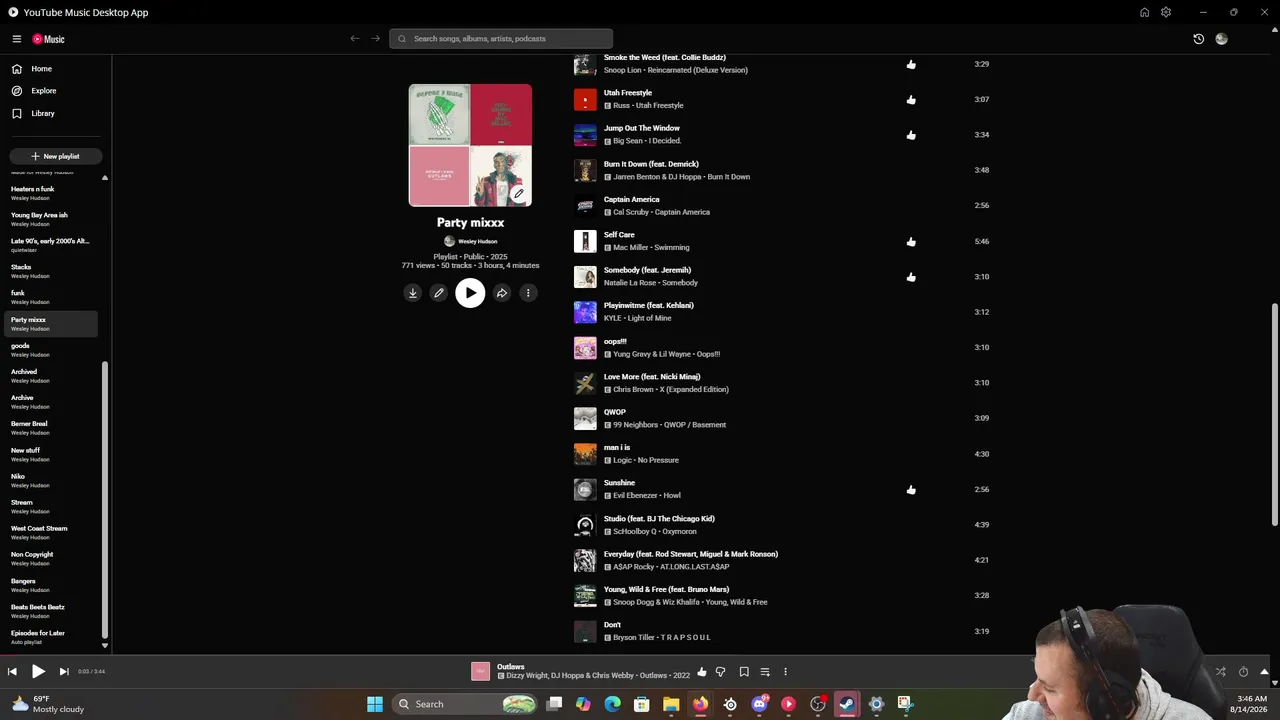Skip to the previous track

(x=12, y=672)
